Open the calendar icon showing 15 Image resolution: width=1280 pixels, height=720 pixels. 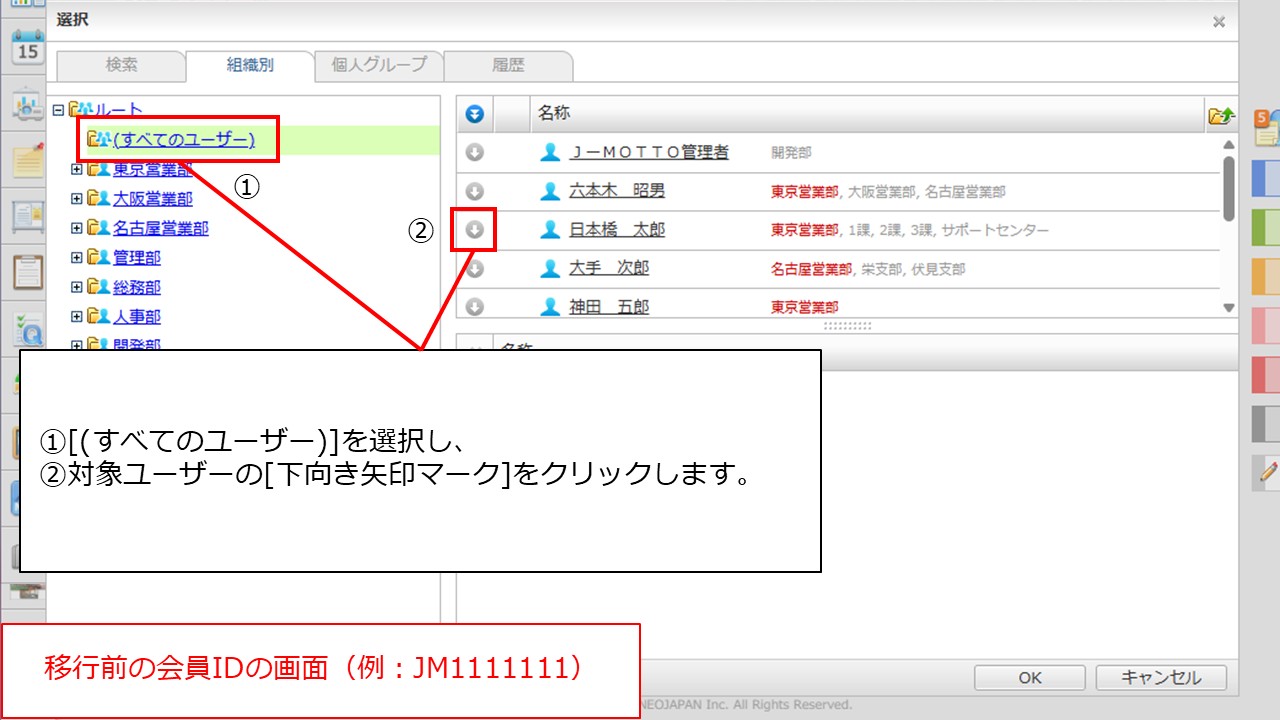[28, 48]
